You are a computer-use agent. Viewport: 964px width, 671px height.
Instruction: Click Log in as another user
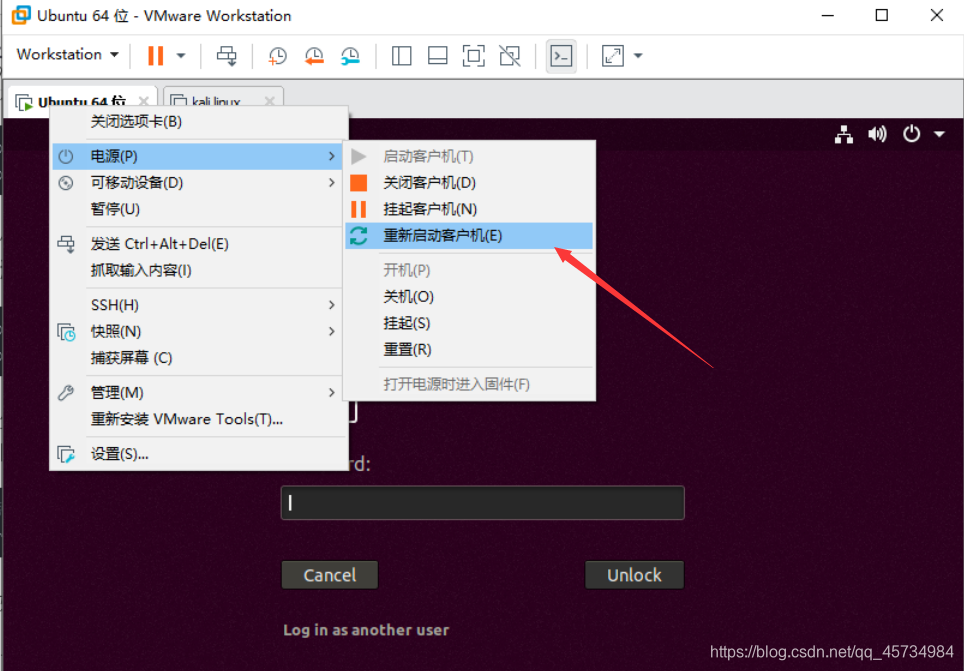[365, 630]
